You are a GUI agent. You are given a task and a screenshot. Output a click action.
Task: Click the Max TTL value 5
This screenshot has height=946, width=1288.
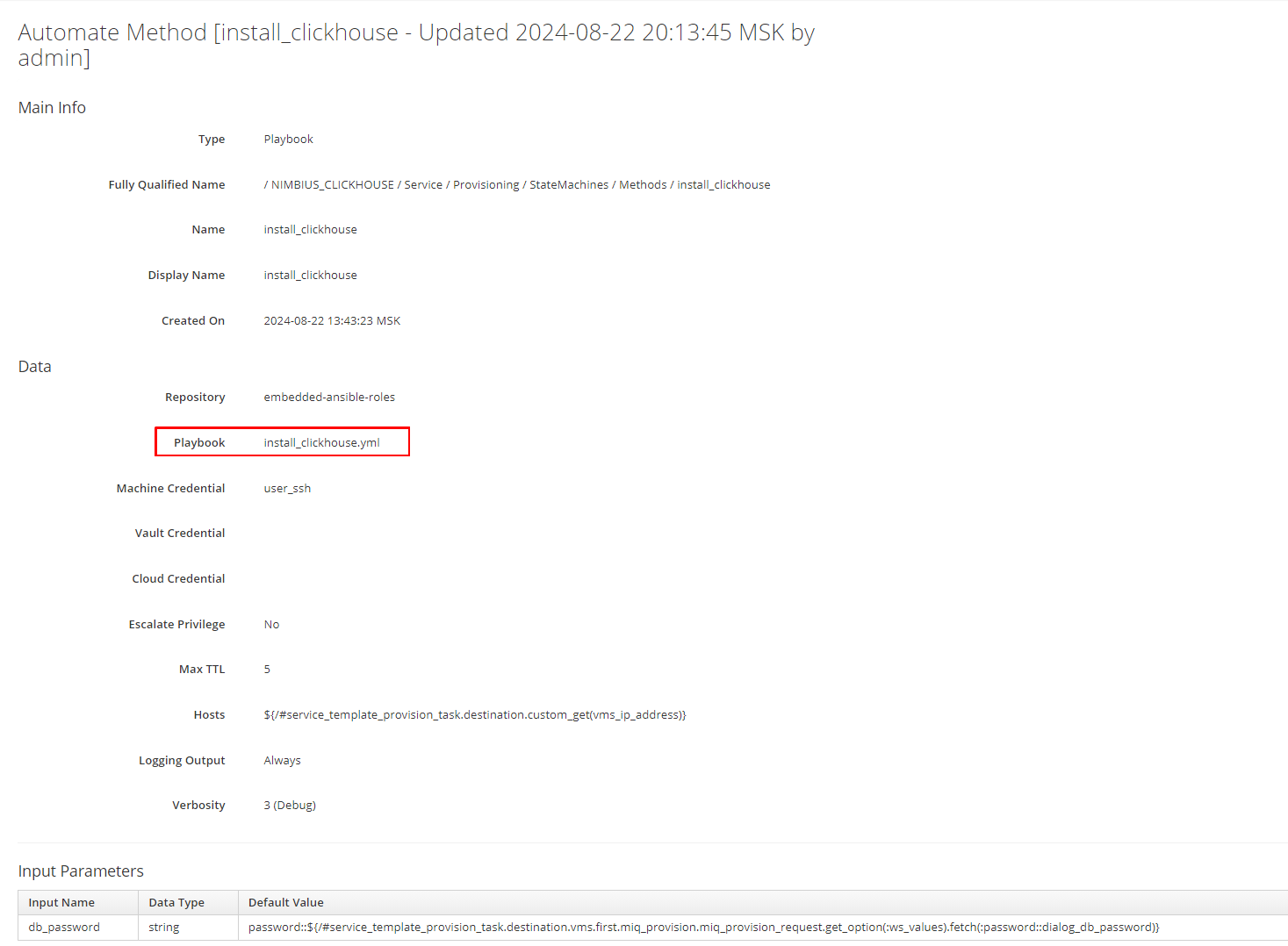tap(267, 670)
